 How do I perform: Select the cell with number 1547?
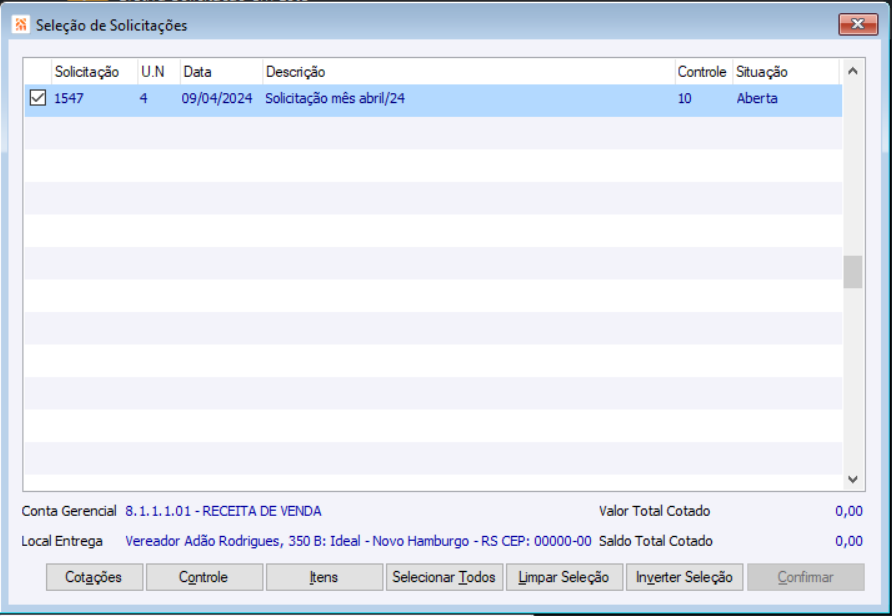pyautogui.click(x=69, y=98)
